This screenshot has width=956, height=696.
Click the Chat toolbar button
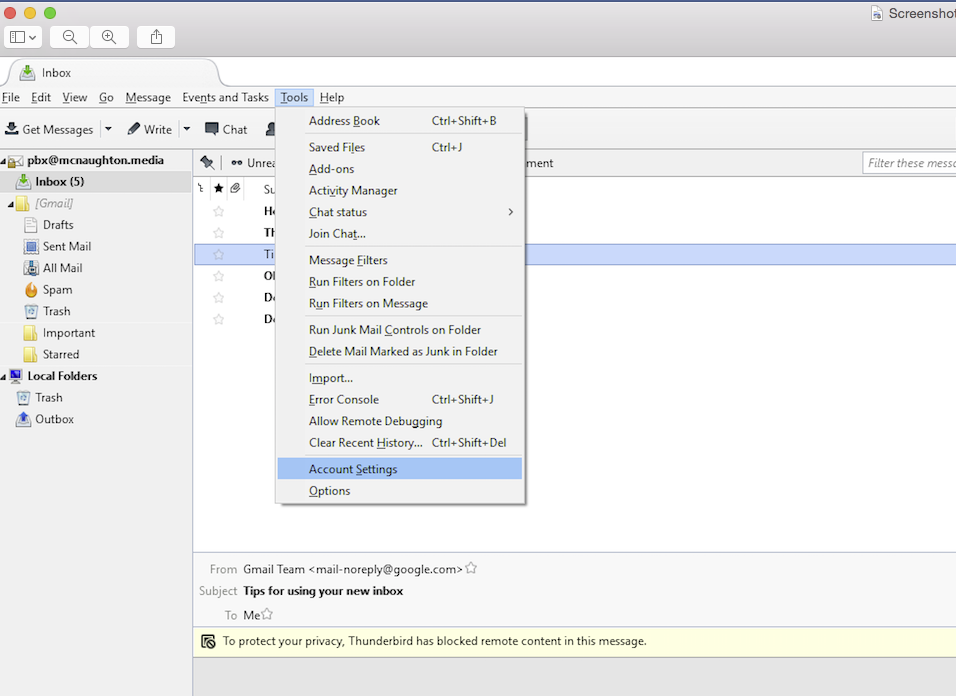(x=226, y=129)
